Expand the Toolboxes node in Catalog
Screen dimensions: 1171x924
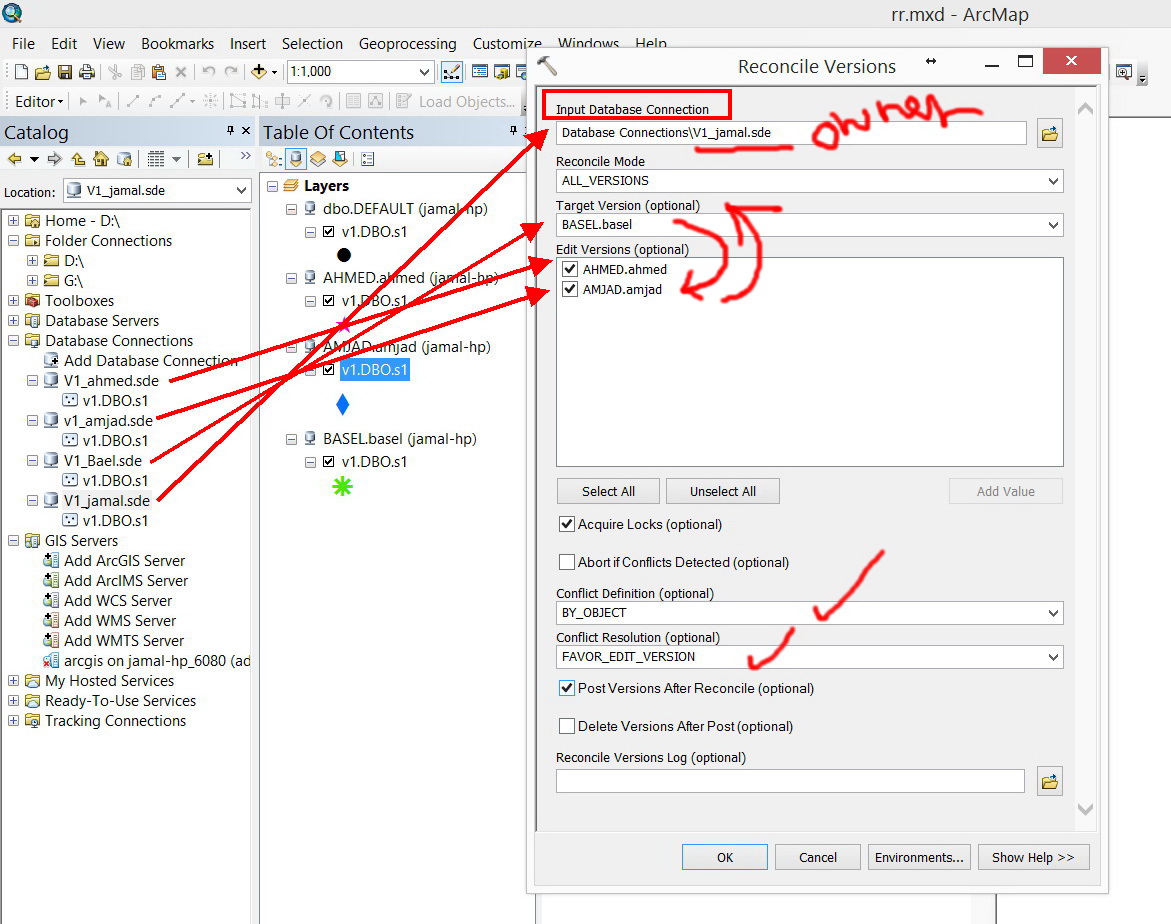coord(13,300)
